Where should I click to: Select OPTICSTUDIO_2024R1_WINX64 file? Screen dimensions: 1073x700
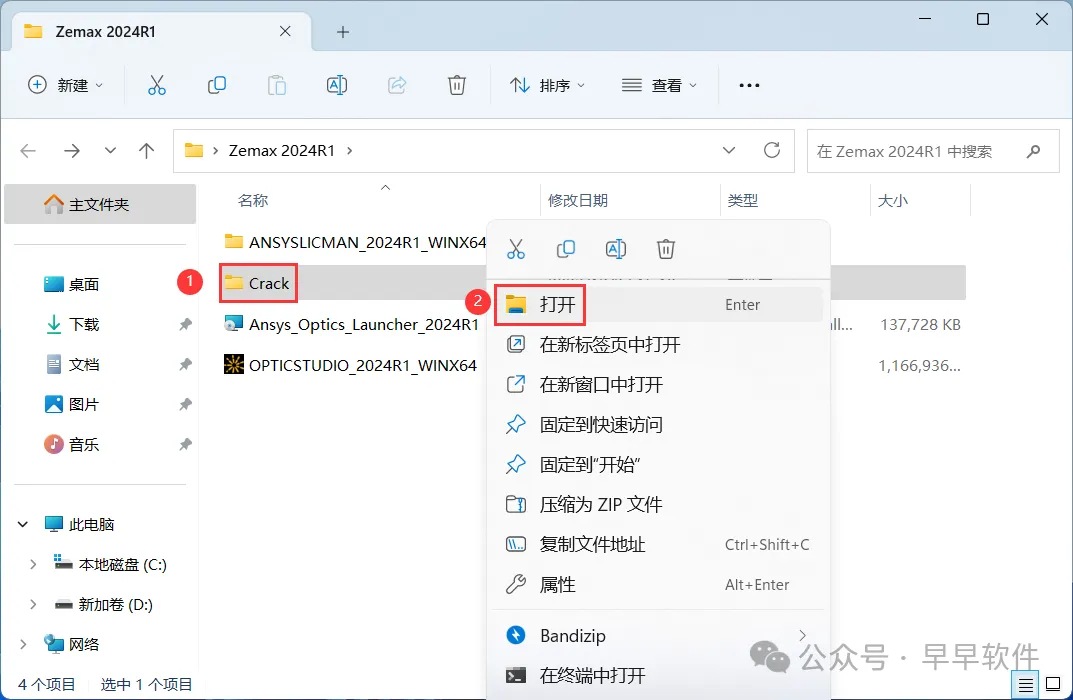point(350,365)
